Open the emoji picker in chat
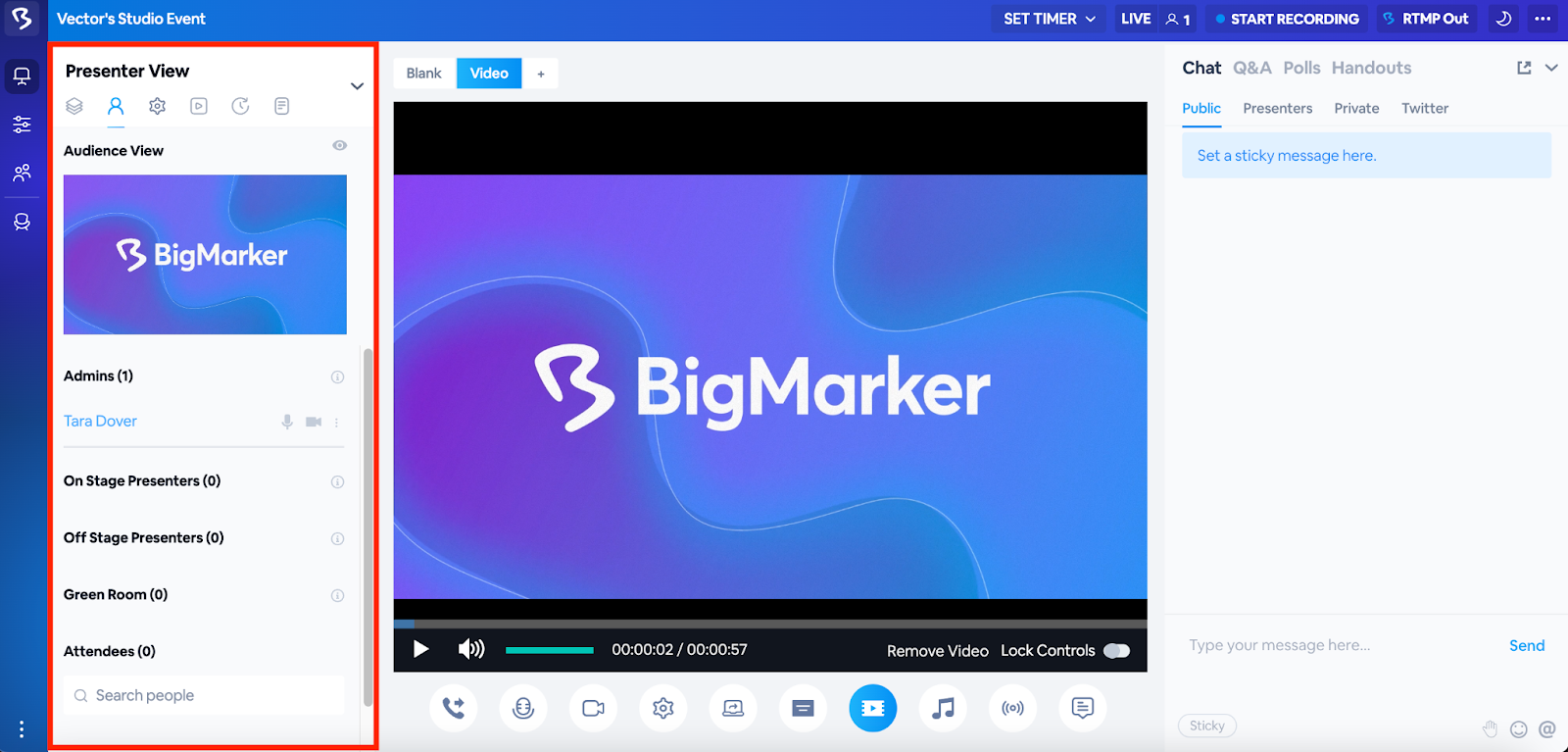 click(1519, 728)
